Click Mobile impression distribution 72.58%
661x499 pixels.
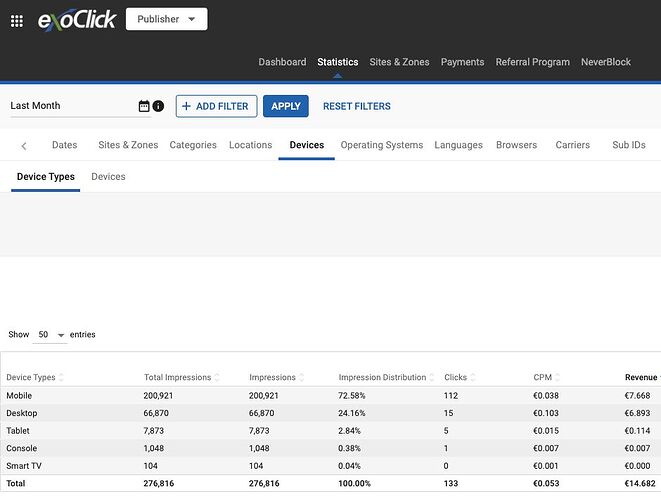point(352,396)
